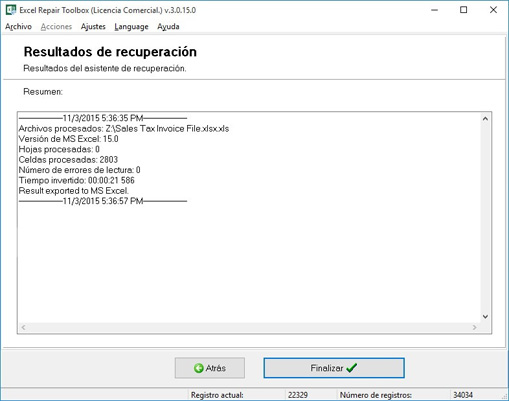Click the horizontal scroll right arrow
509x401 pixels.
(x=474, y=328)
